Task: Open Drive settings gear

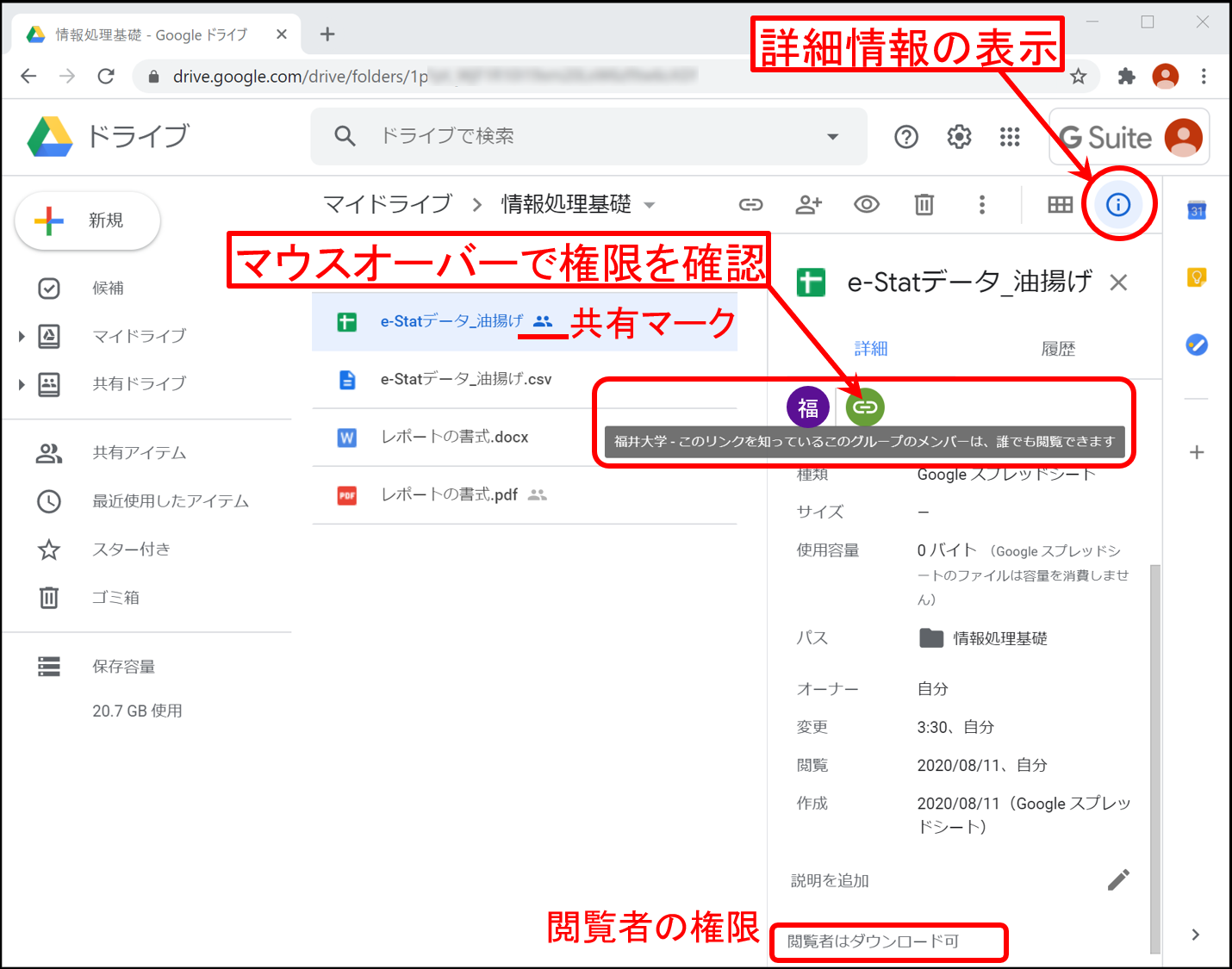Action: coord(959,137)
